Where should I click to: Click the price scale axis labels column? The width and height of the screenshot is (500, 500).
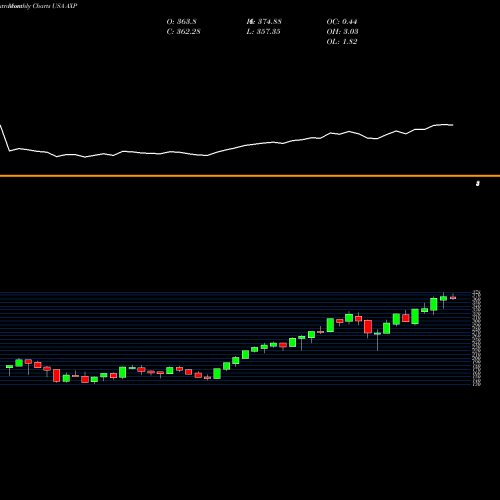[x=477, y=338]
